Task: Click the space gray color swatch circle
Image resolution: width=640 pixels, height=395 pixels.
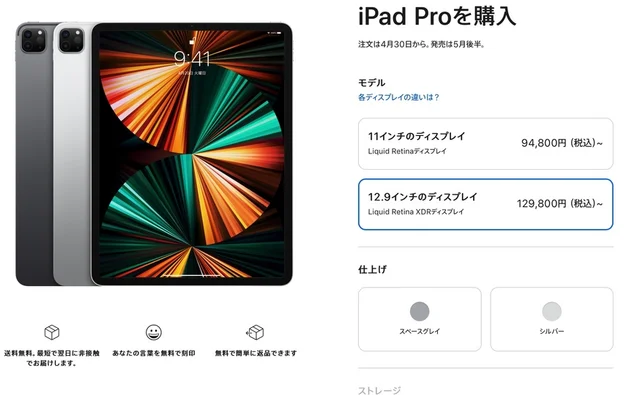Action: coord(420,311)
